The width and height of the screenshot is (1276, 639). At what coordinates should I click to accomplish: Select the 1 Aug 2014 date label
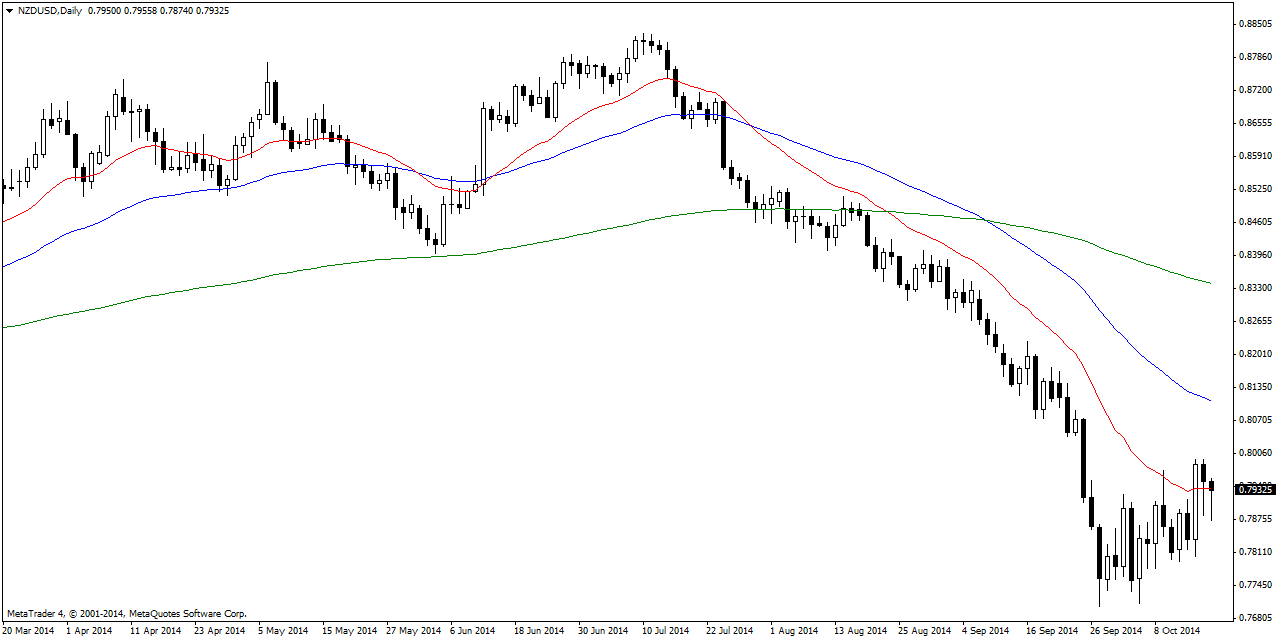pos(793,631)
